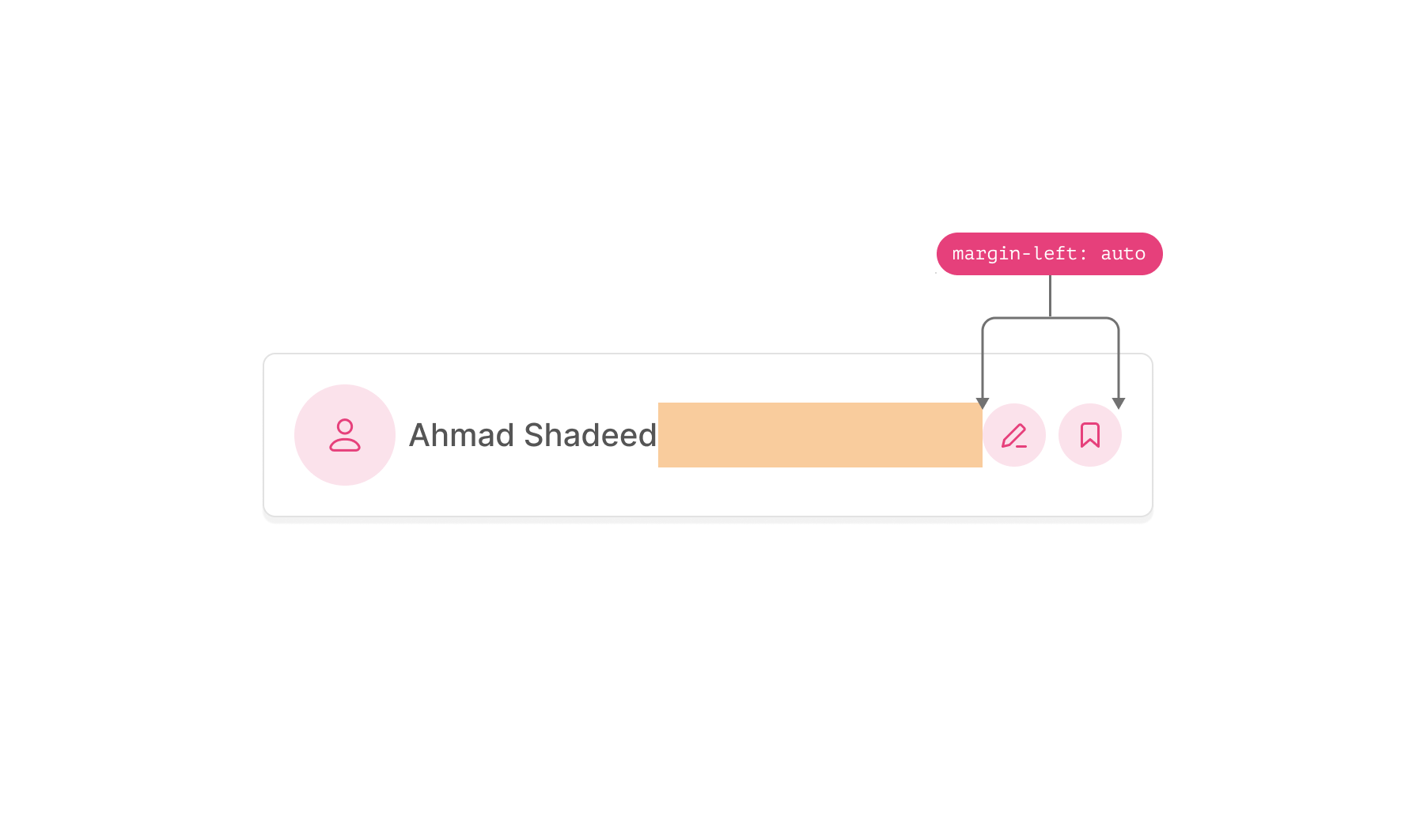Click the gap between avatar and name
Image resolution: width=1424 pixels, height=840 pixels.
point(402,435)
